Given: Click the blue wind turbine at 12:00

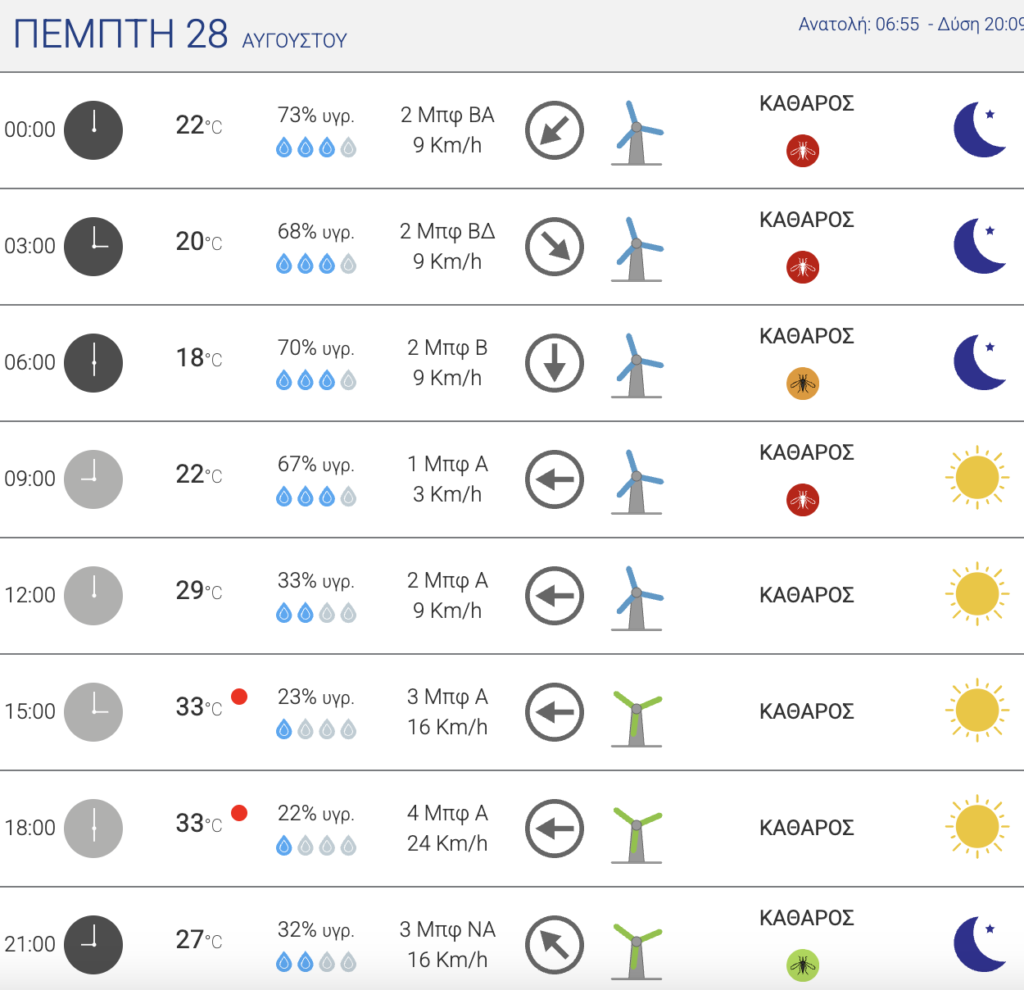Looking at the screenshot, I should pyautogui.click(x=637, y=598).
